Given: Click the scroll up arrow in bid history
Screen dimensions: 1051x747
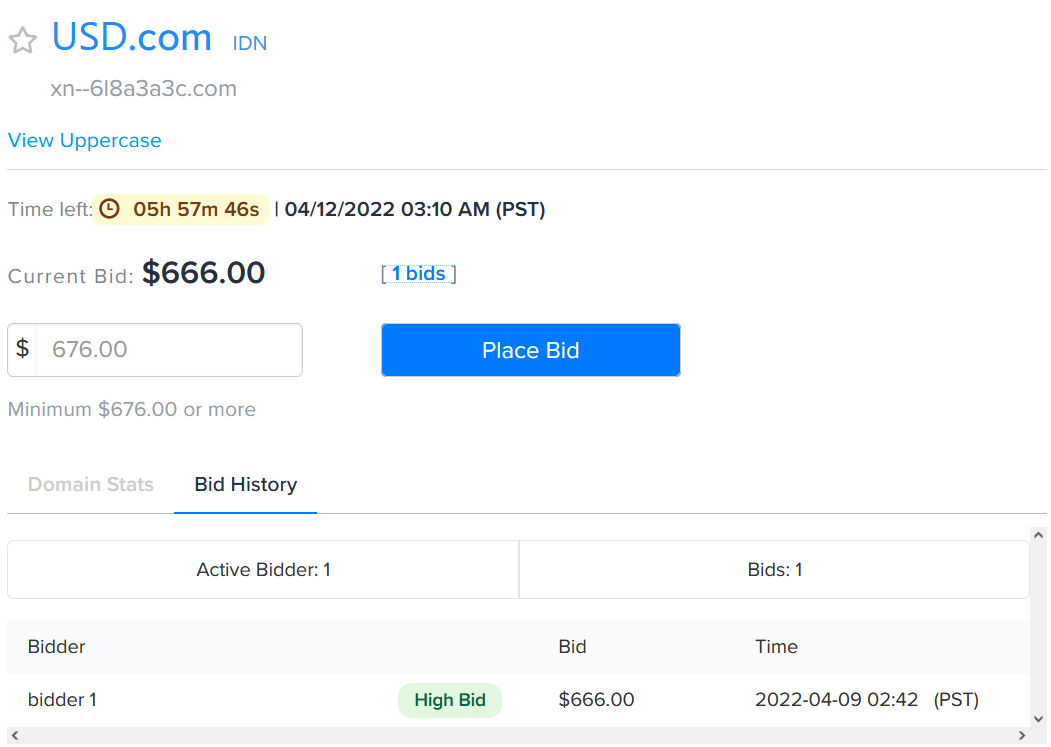Looking at the screenshot, I should 1038,535.
